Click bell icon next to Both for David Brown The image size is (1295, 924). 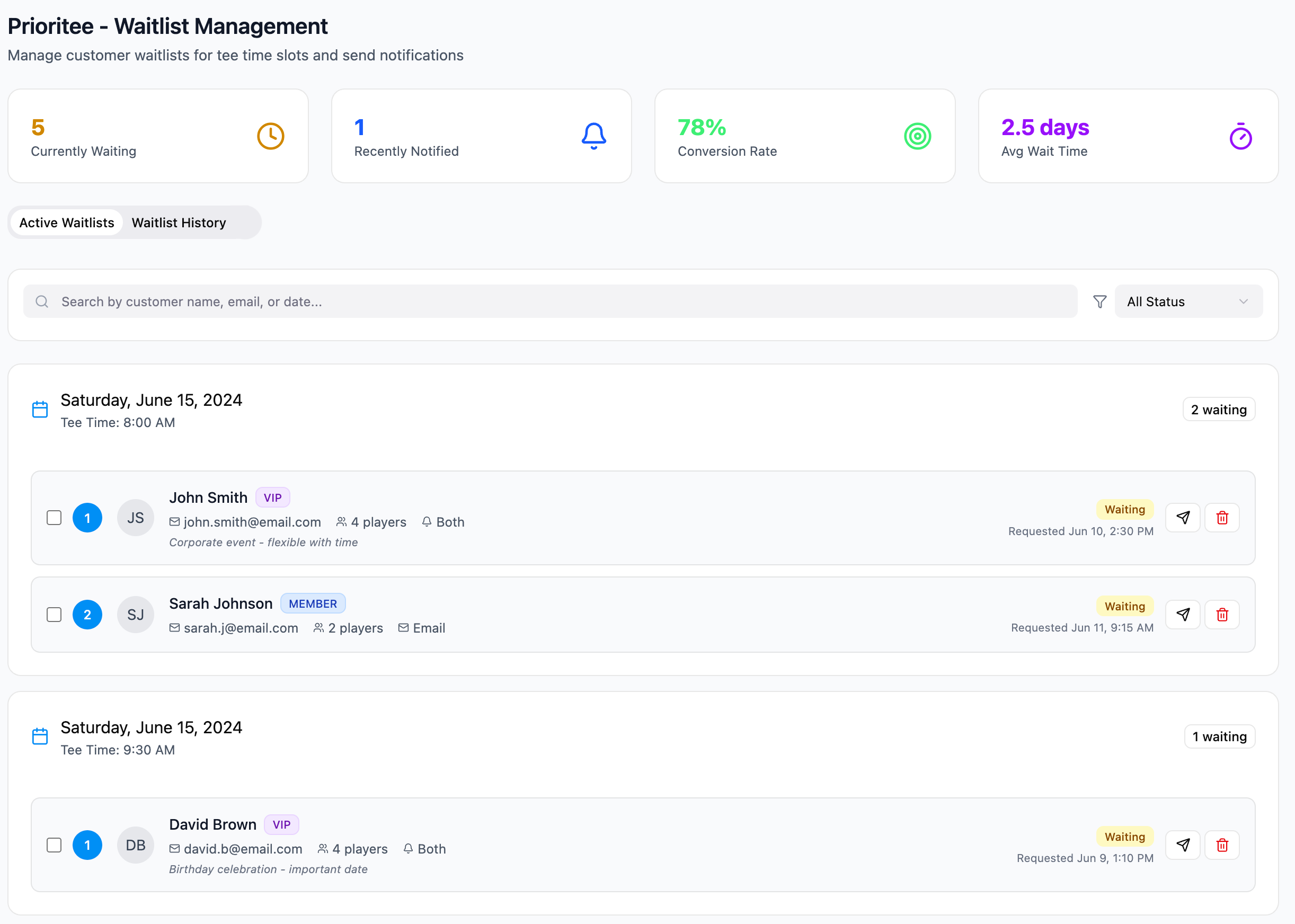tap(408, 848)
